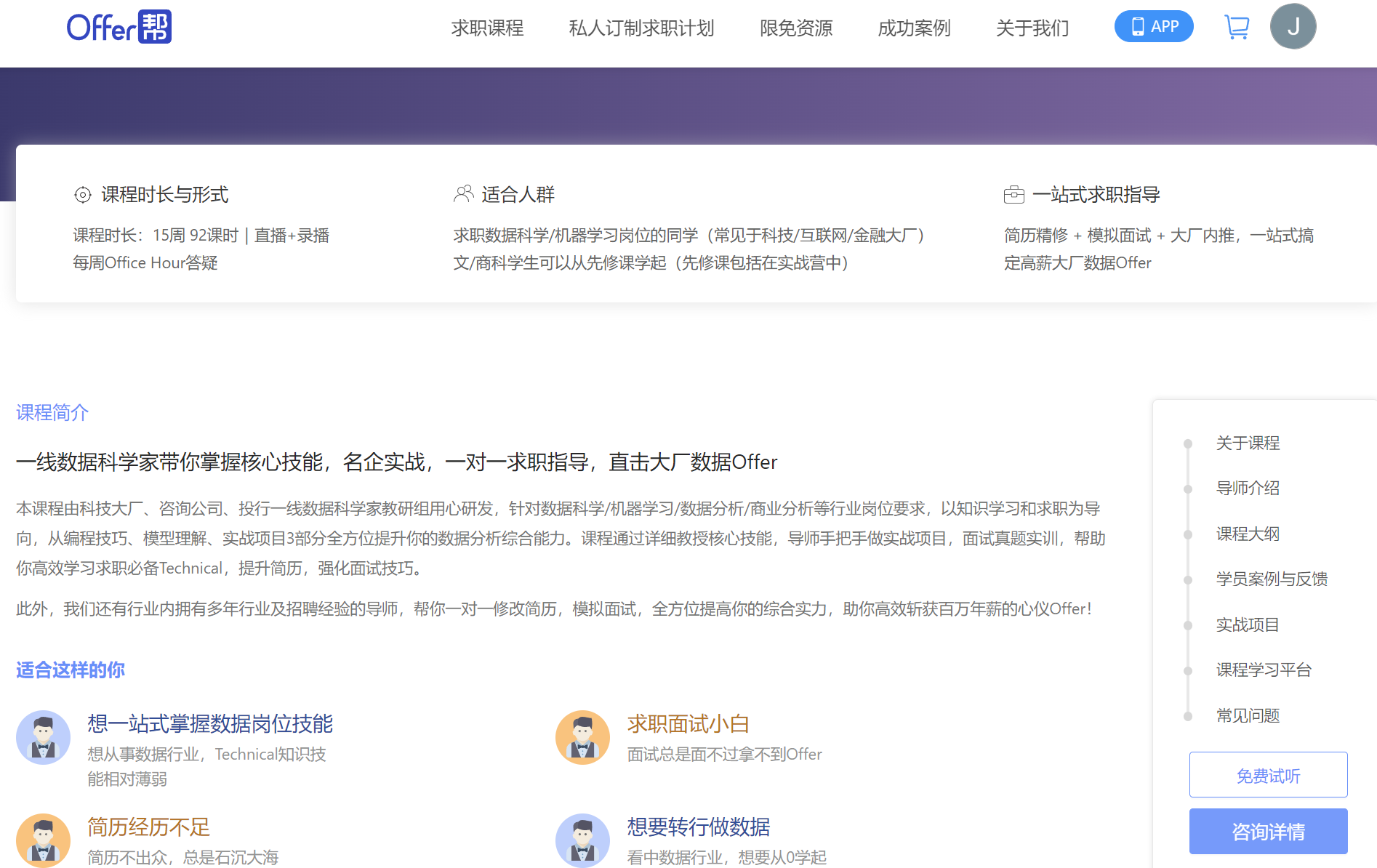This screenshot has height=868, width=1377.
Task: Click text 简历不出众,总是石沉大海
Action: (x=183, y=857)
